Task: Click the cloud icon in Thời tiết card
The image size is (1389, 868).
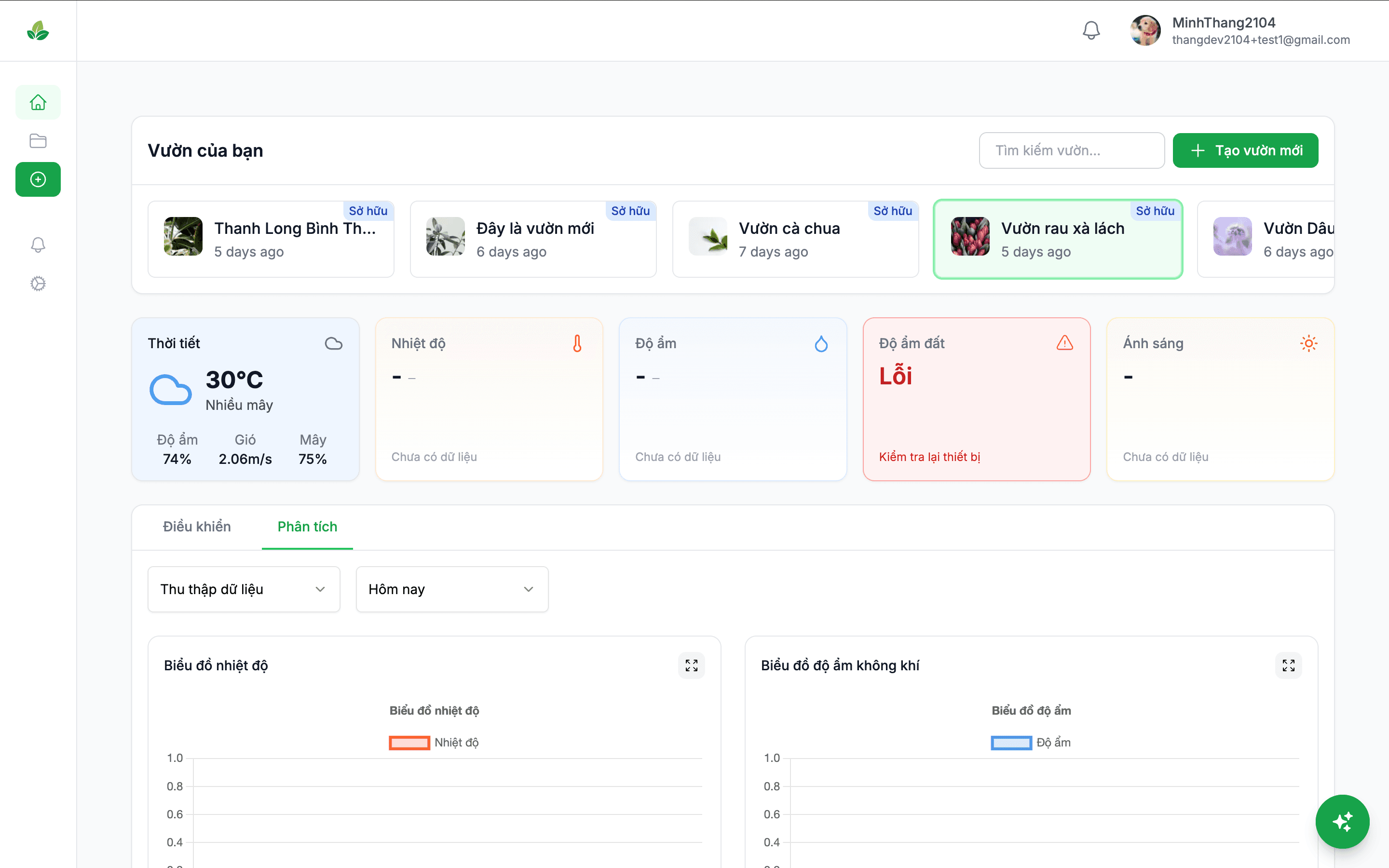Action: click(x=333, y=343)
